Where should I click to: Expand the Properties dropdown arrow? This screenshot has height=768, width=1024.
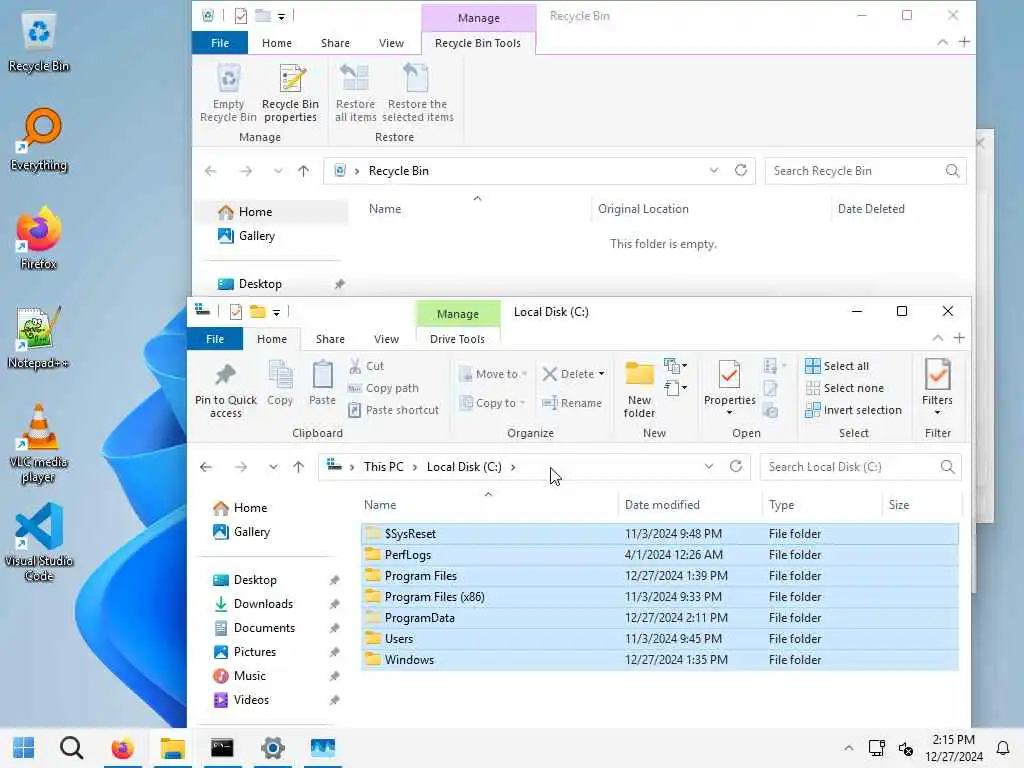click(729, 412)
